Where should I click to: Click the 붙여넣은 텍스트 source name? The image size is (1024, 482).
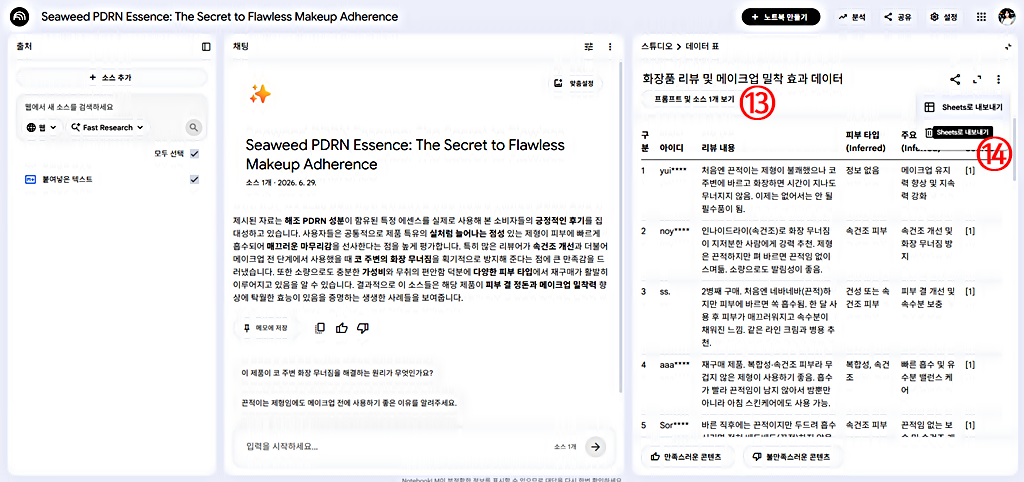[65, 179]
